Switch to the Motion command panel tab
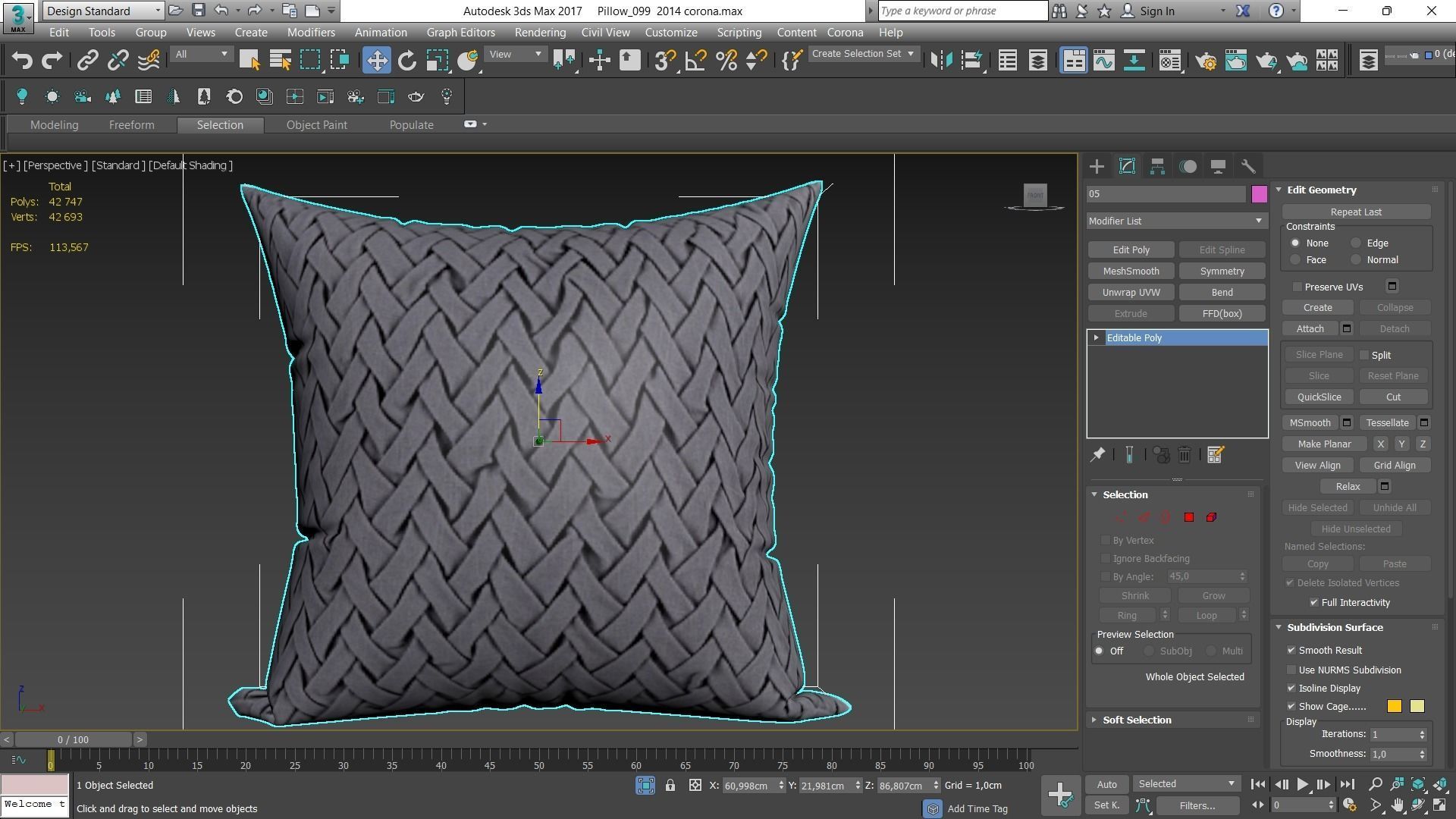The image size is (1456, 819). 1188,166
